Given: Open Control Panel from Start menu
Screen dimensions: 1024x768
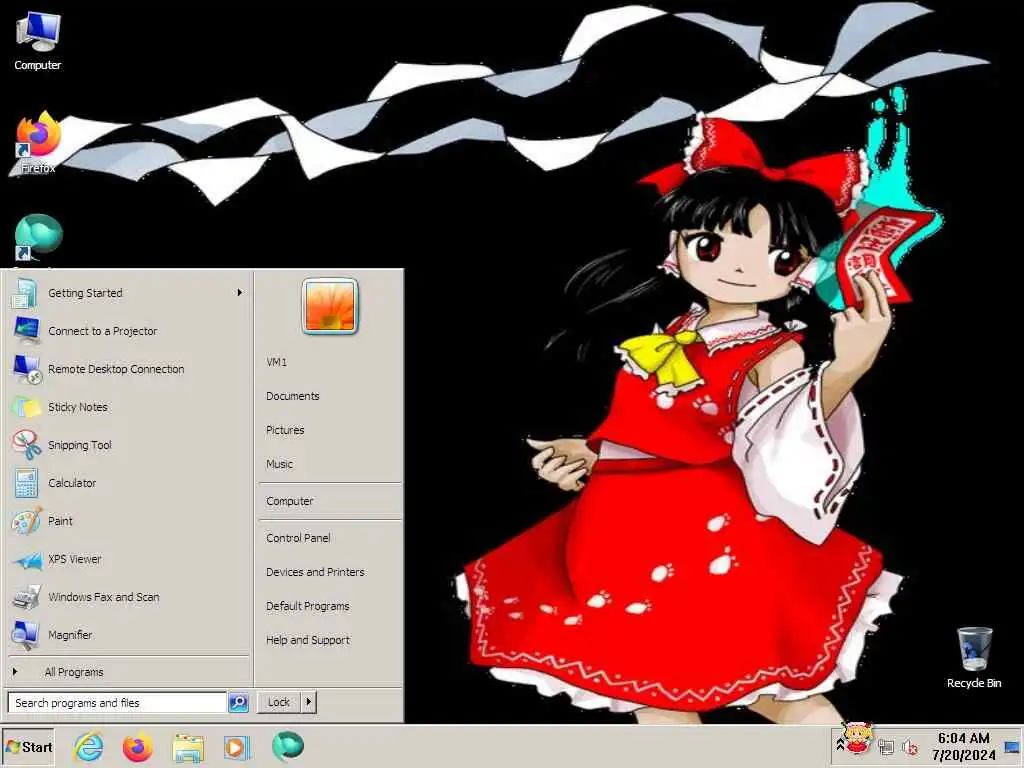Looking at the screenshot, I should [x=298, y=537].
